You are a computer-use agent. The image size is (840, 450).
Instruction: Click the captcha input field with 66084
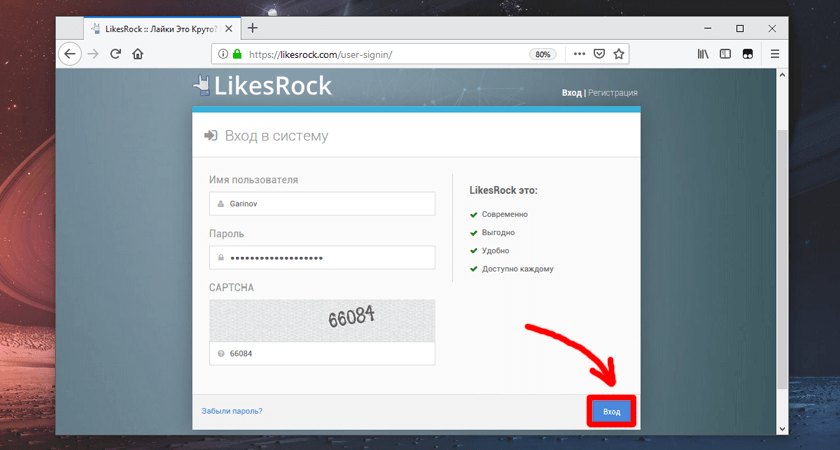[x=322, y=354]
